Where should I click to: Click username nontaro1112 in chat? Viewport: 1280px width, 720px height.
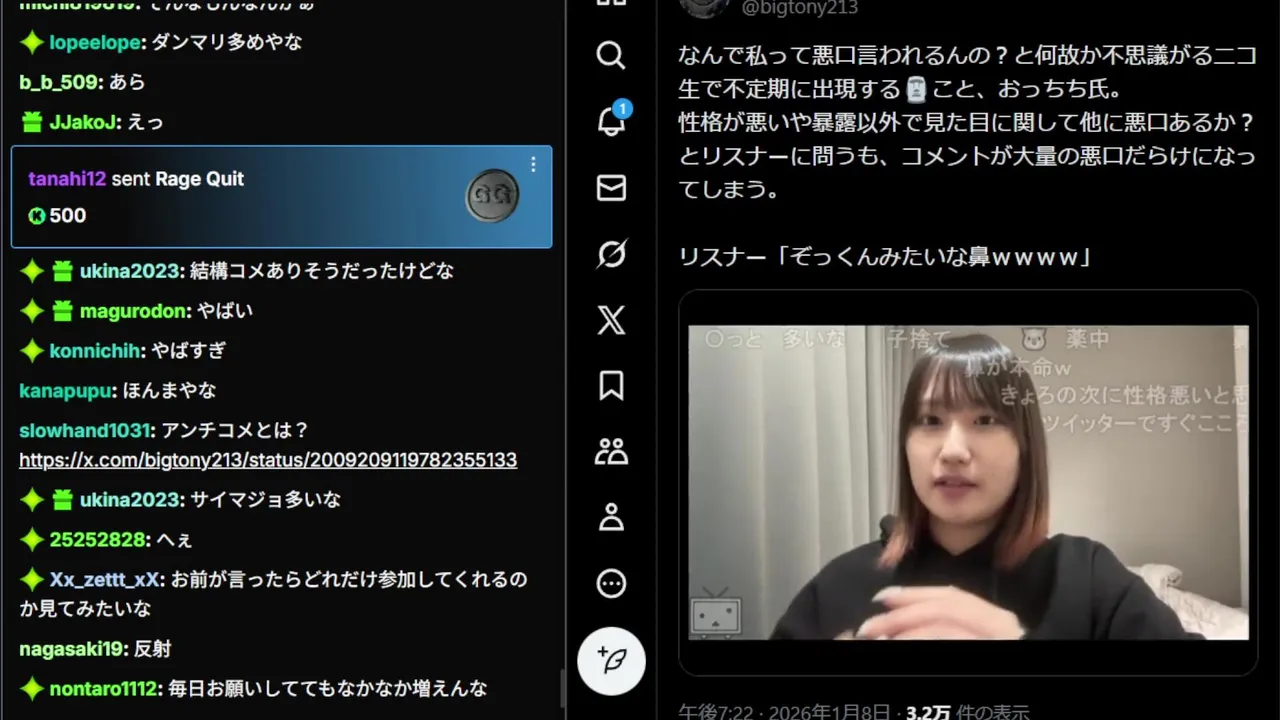(102, 688)
